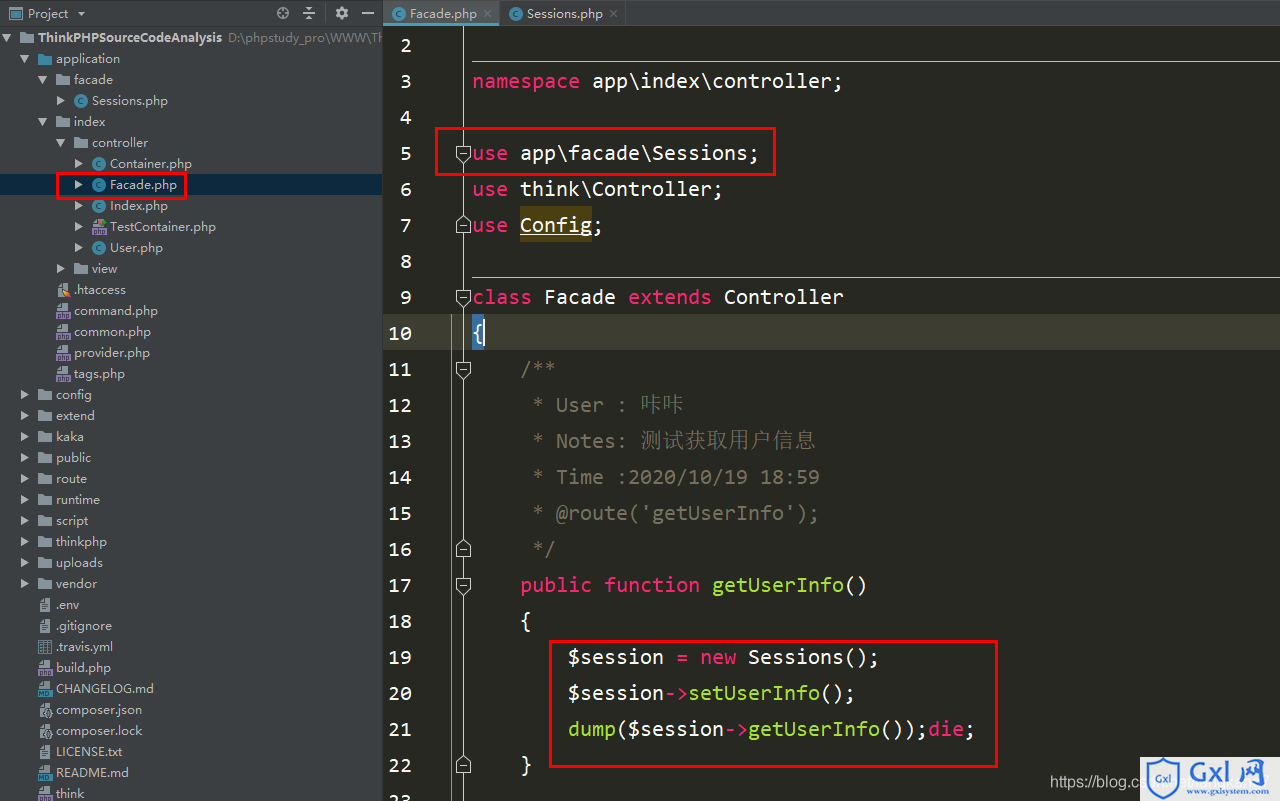Click the Config import on line 7

tap(556, 225)
